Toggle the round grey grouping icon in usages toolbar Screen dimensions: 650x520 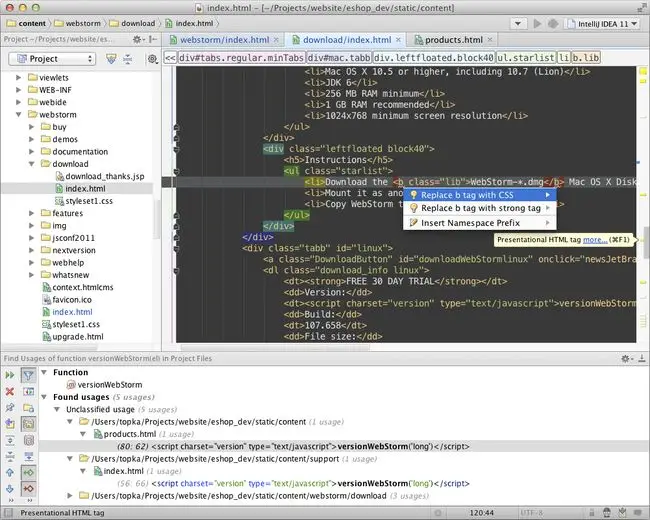pyautogui.click(x=28, y=440)
